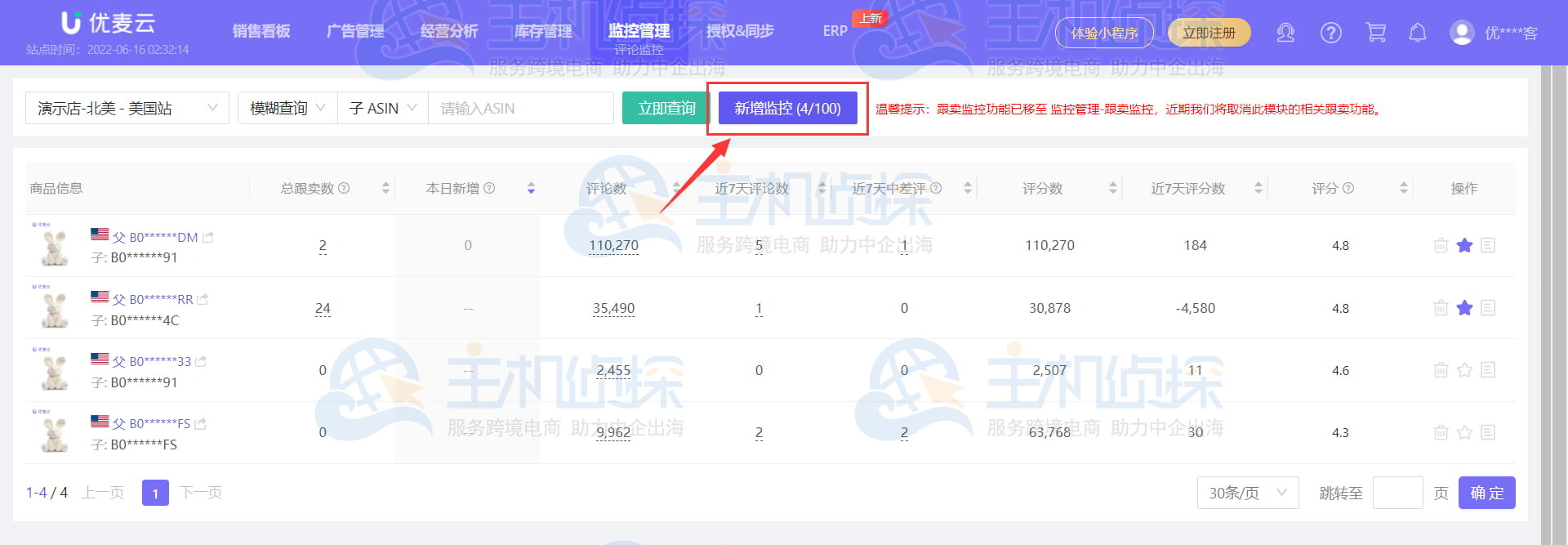The height and width of the screenshot is (545, 1568).
Task: Open the customer service headset icon
Action: coord(1285,33)
